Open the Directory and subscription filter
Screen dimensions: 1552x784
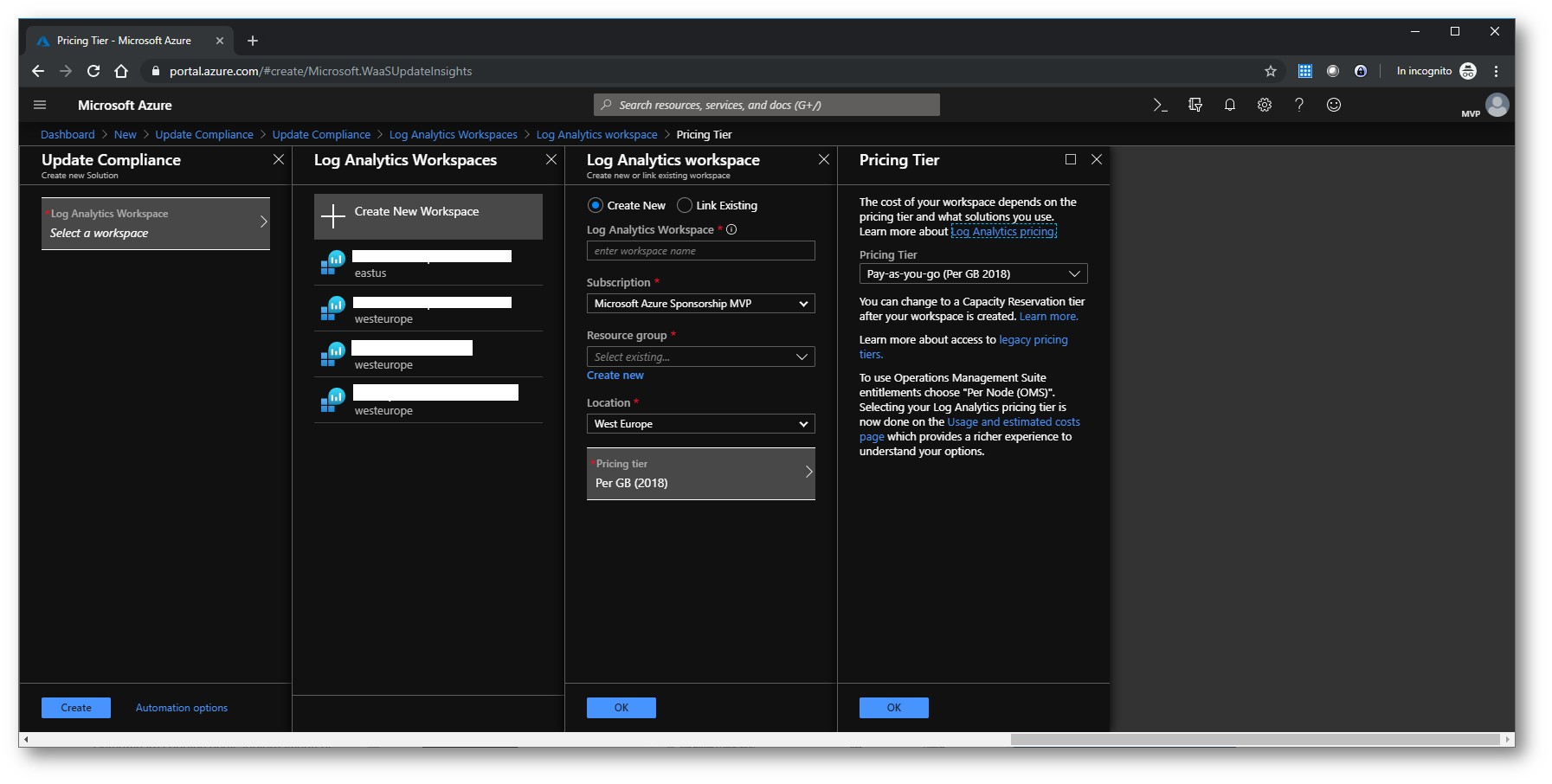[1195, 105]
